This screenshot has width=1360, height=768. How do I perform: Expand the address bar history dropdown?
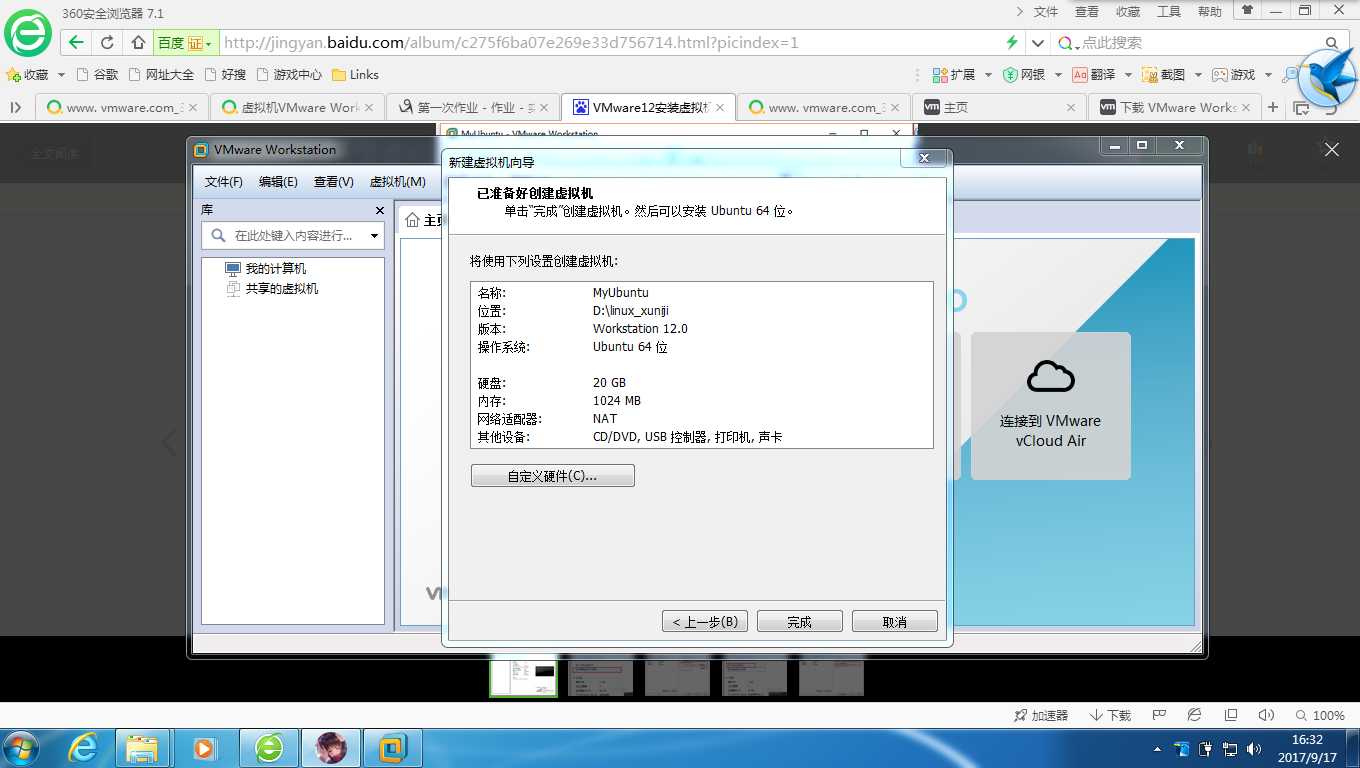tap(1037, 43)
